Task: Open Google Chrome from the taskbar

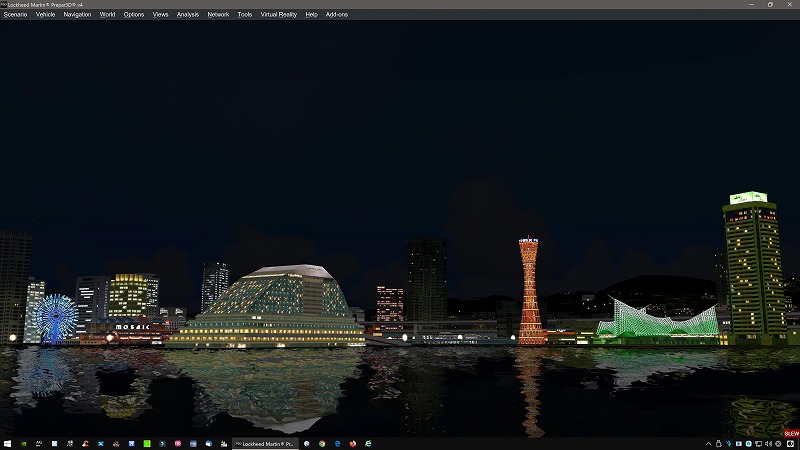Action: (x=322, y=443)
